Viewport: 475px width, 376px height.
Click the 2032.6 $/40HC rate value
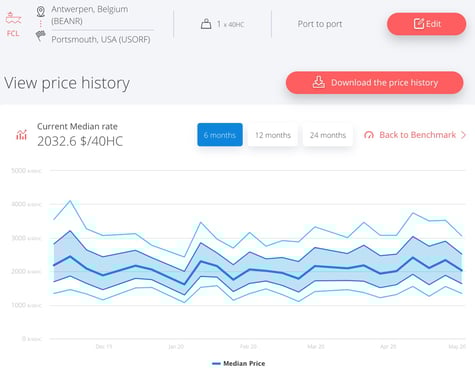(80, 141)
